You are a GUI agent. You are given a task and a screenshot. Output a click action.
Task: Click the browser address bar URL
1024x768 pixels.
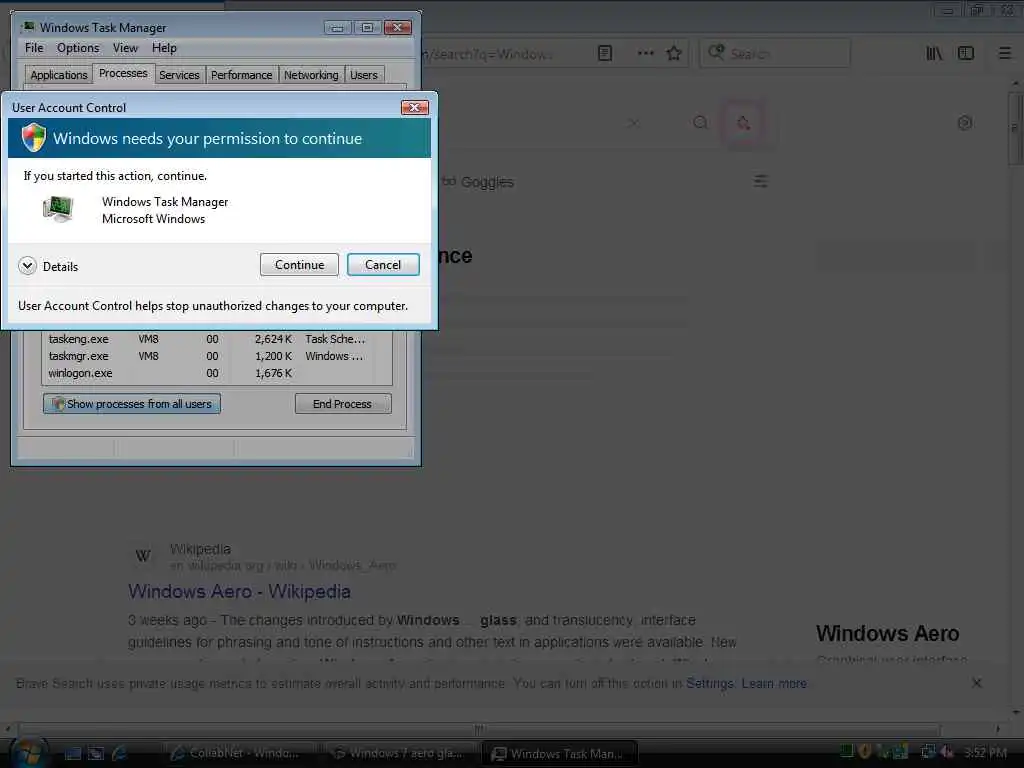(487, 54)
